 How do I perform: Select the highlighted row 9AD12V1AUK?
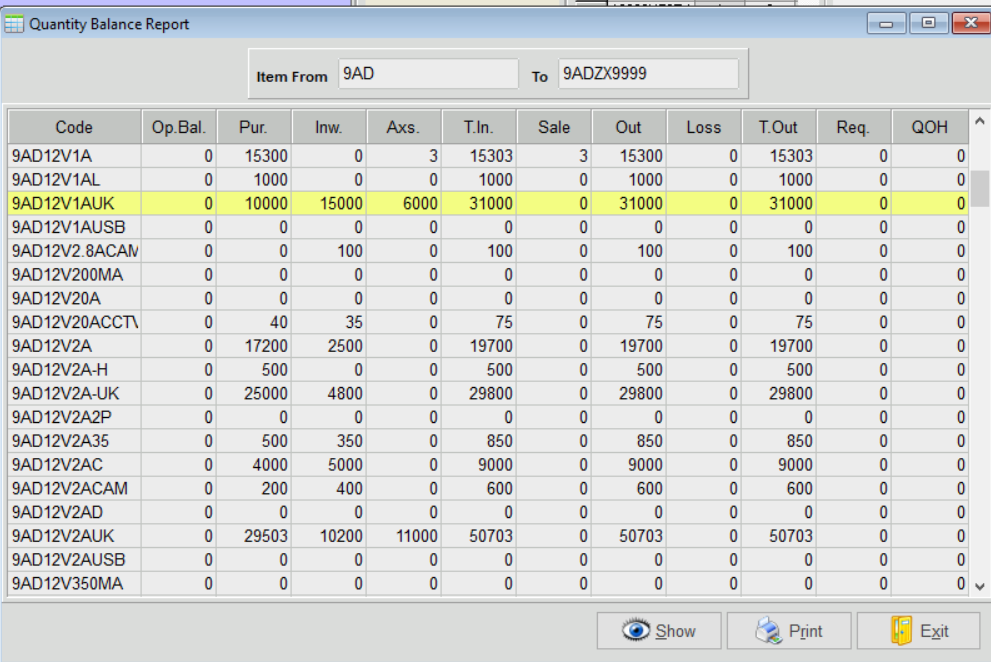point(74,203)
